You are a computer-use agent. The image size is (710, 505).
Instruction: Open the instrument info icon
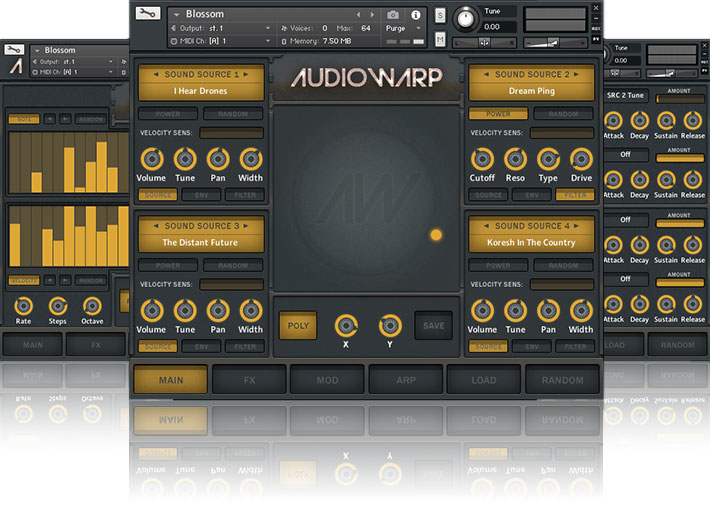[x=416, y=14]
